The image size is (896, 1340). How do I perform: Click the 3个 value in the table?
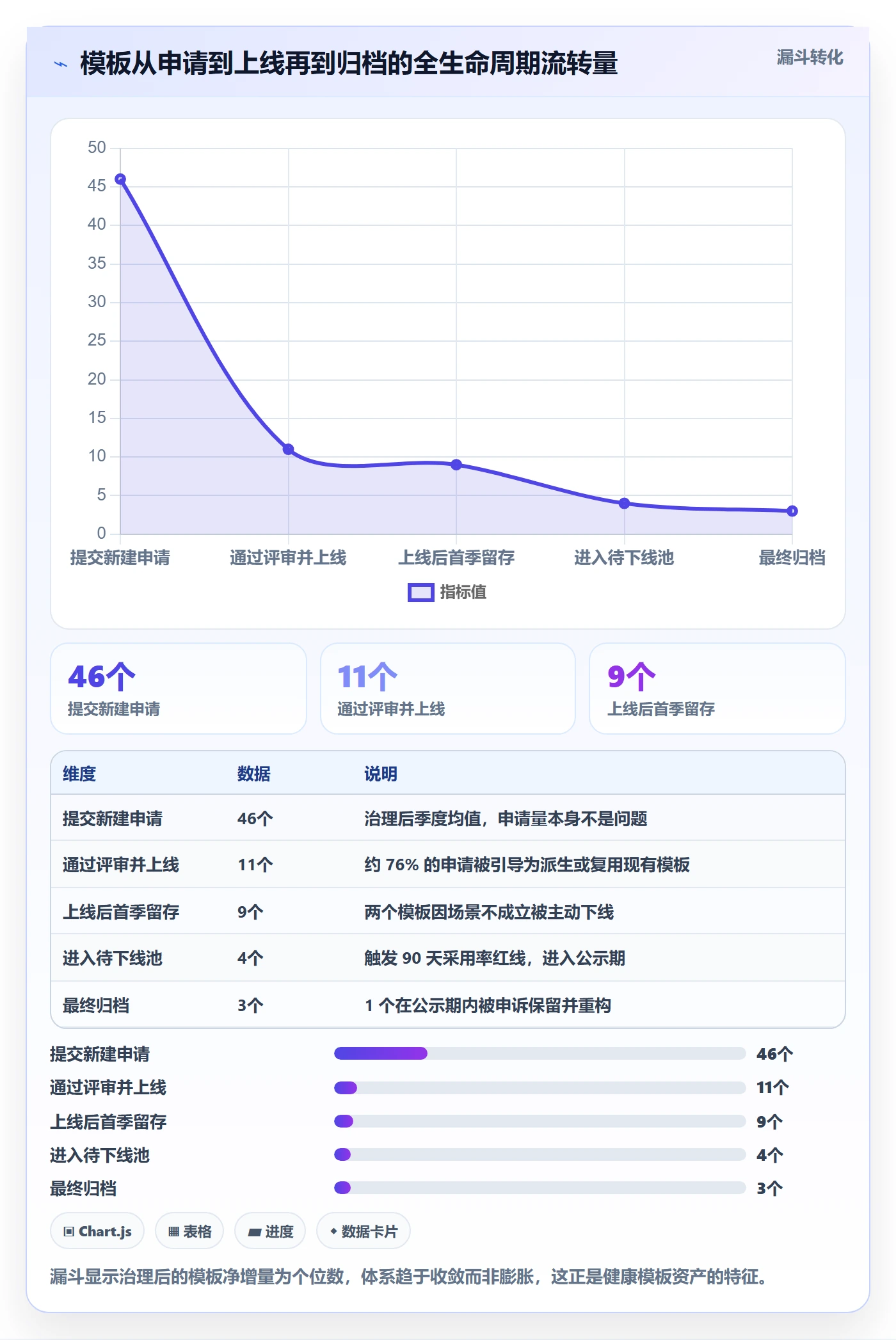pos(250,1005)
